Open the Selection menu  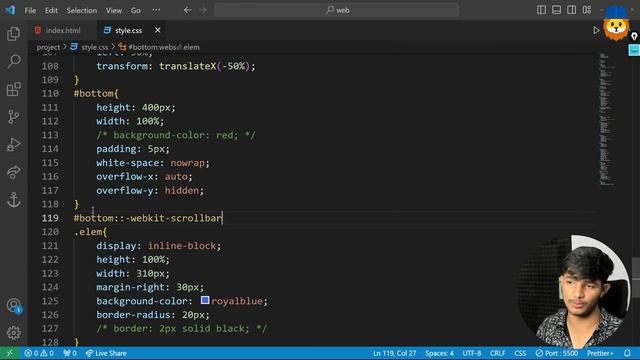pyautogui.click(x=82, y=10)
